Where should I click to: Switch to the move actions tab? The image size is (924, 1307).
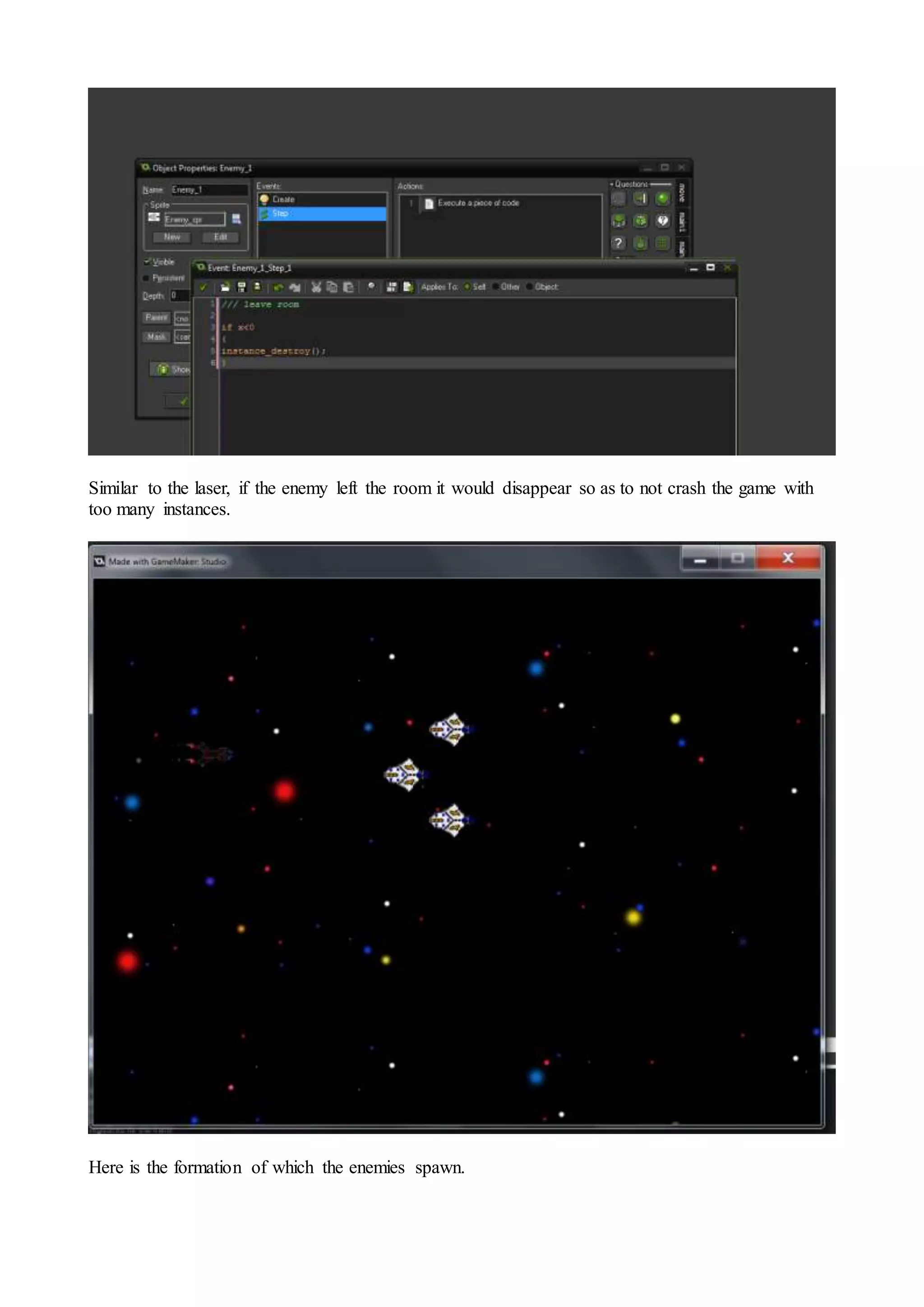[x=682, y=193]
